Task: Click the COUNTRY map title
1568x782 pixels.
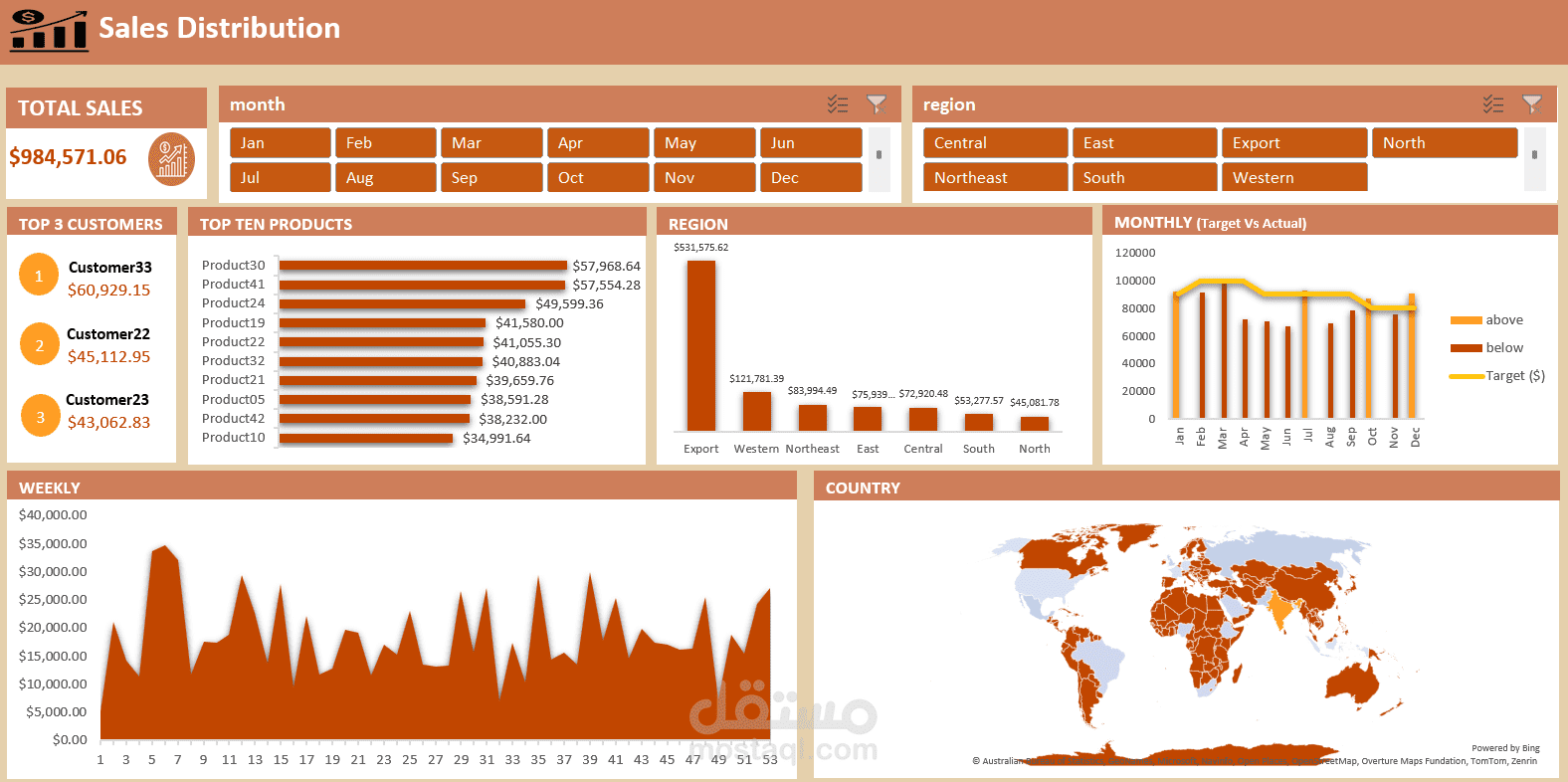Action: [863, 488]
